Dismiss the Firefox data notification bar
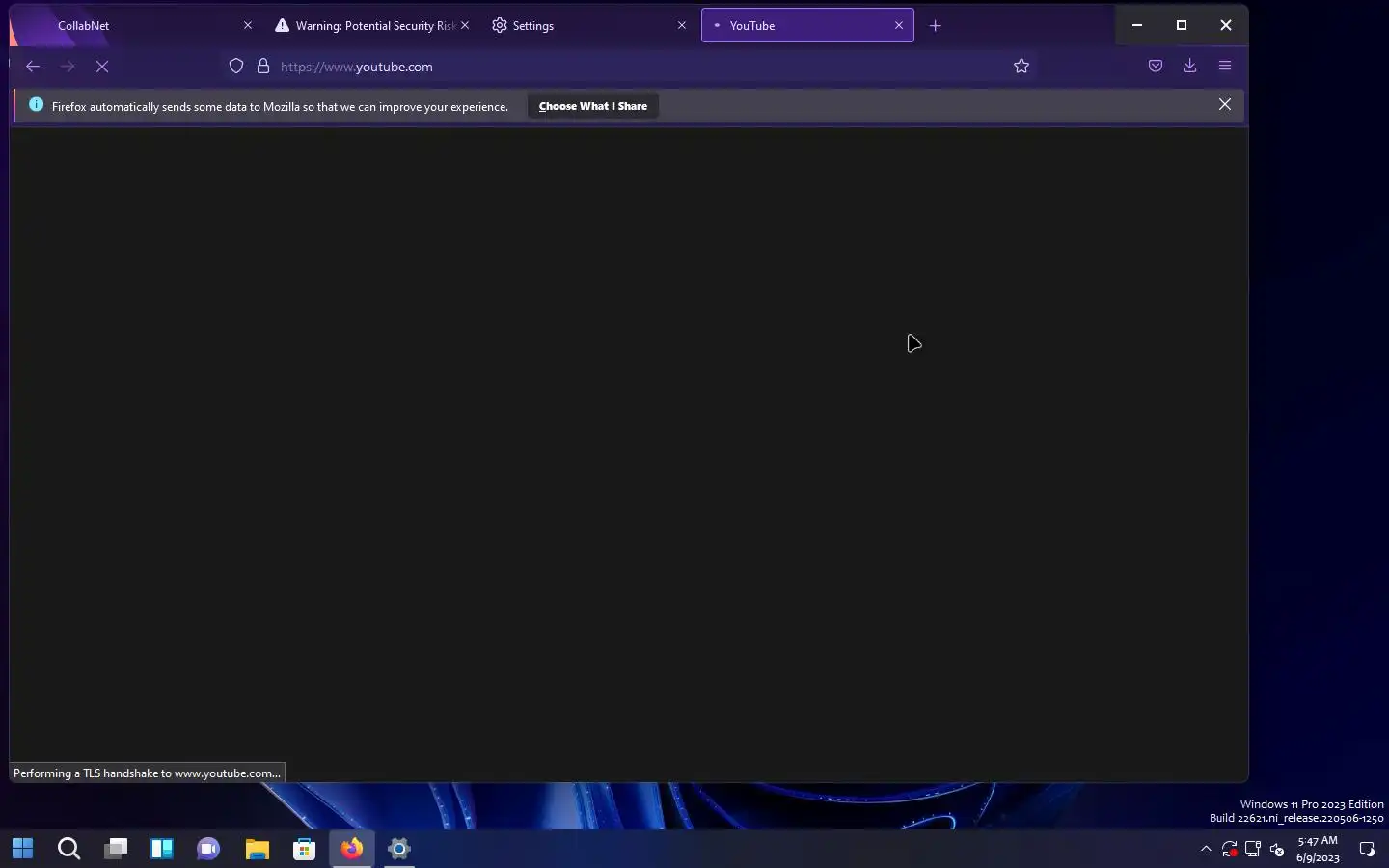This screenshot has height=868, width=1389. click(x=1225, y=104)
